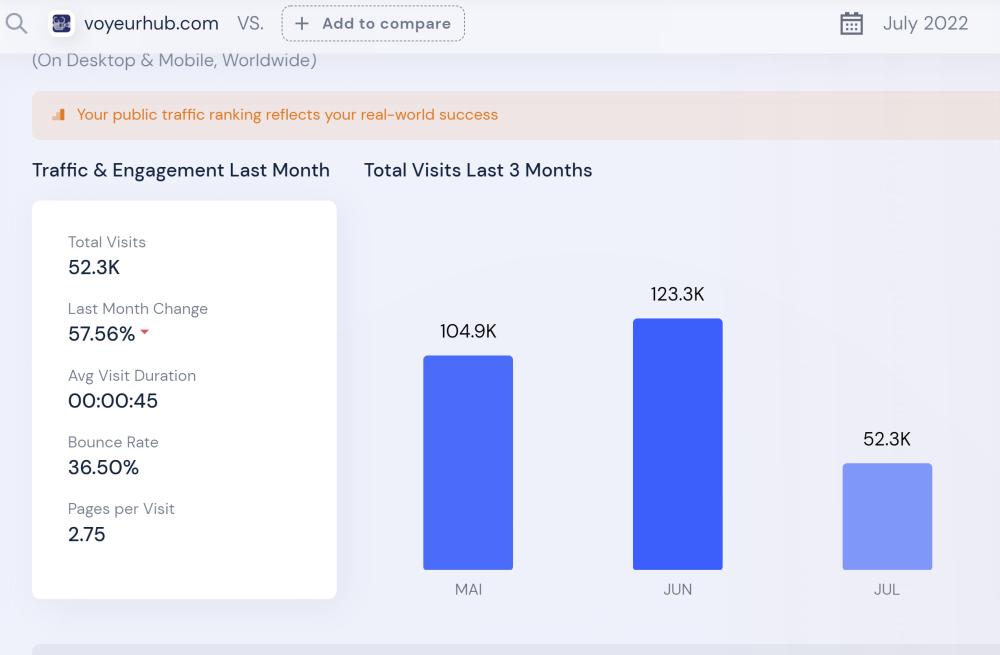
Task: Click the MAI bar in the chart
Action: [x=468, y=462]
